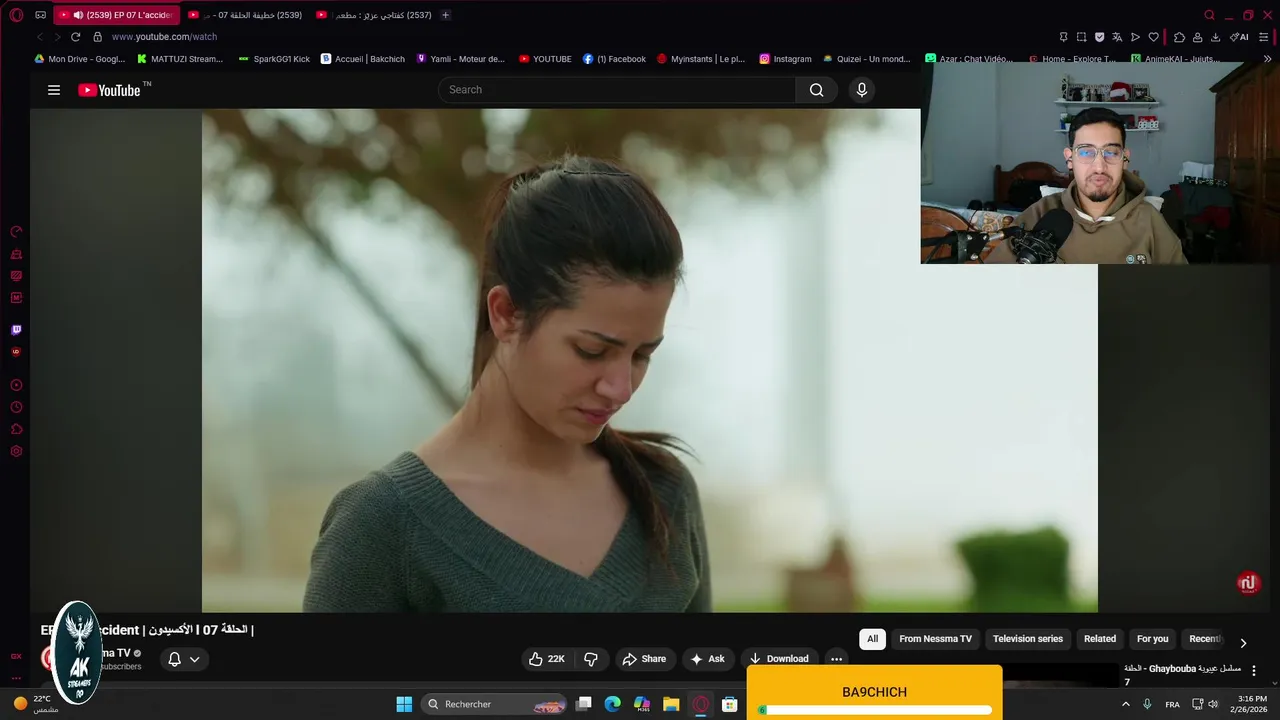Click the Download button
The height and width of the screenshot is (720, 1280).
click(779, 659)
